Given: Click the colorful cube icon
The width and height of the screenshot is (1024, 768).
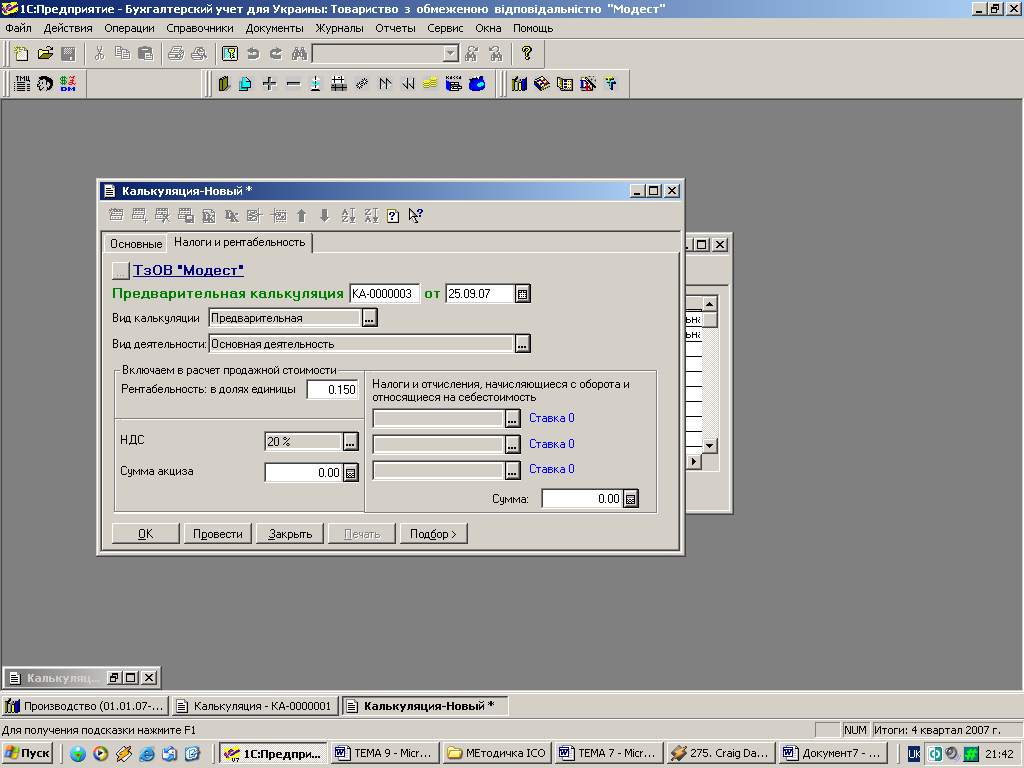Looking at the screenshot, I should [x=542, y=84].
